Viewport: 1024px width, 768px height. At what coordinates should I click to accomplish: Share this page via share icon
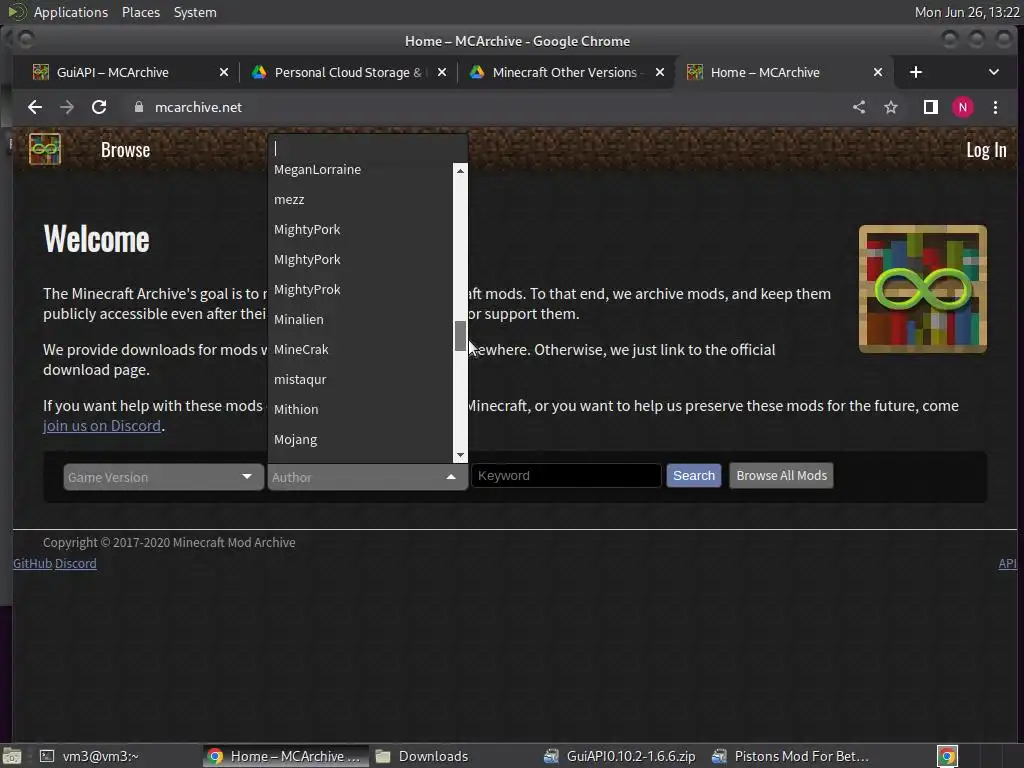(x=859, y=107)
